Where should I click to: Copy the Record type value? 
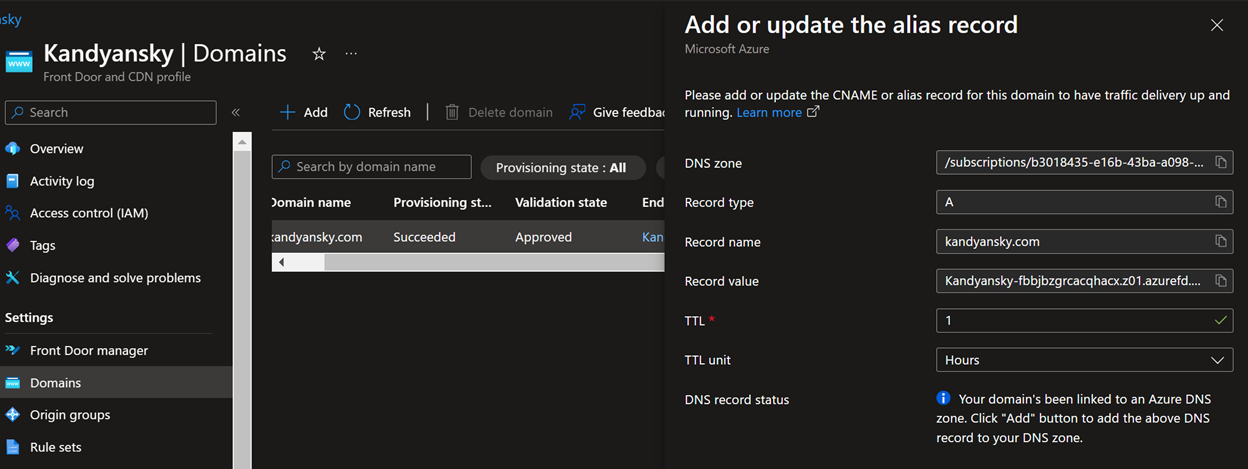tap(1221, 202)
